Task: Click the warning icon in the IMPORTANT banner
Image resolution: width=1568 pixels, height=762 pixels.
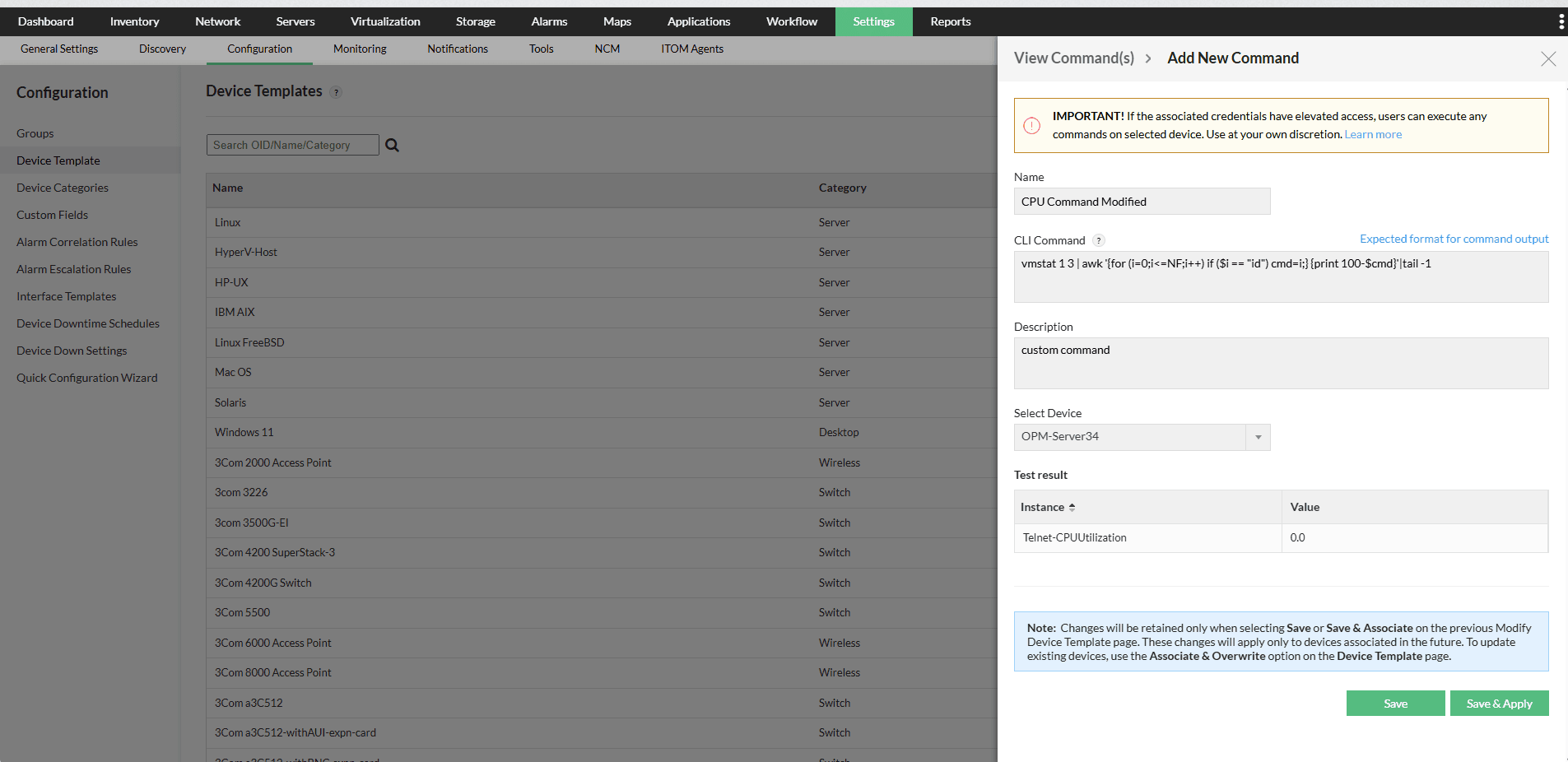Action: pos(1032,125)
